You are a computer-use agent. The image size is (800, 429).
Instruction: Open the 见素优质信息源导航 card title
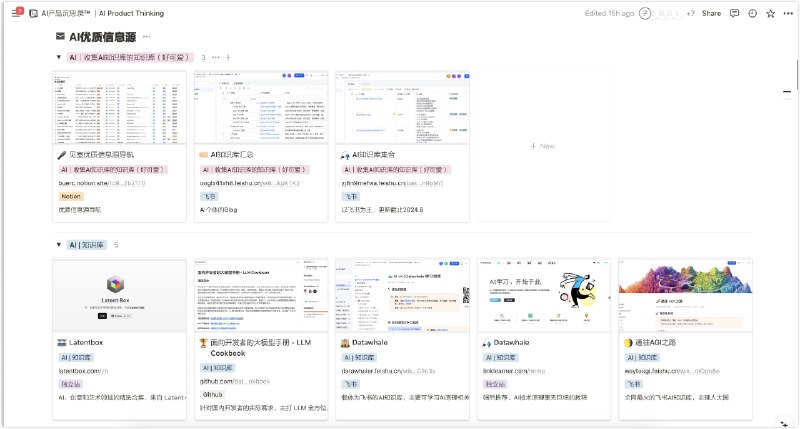coord(102,155)
